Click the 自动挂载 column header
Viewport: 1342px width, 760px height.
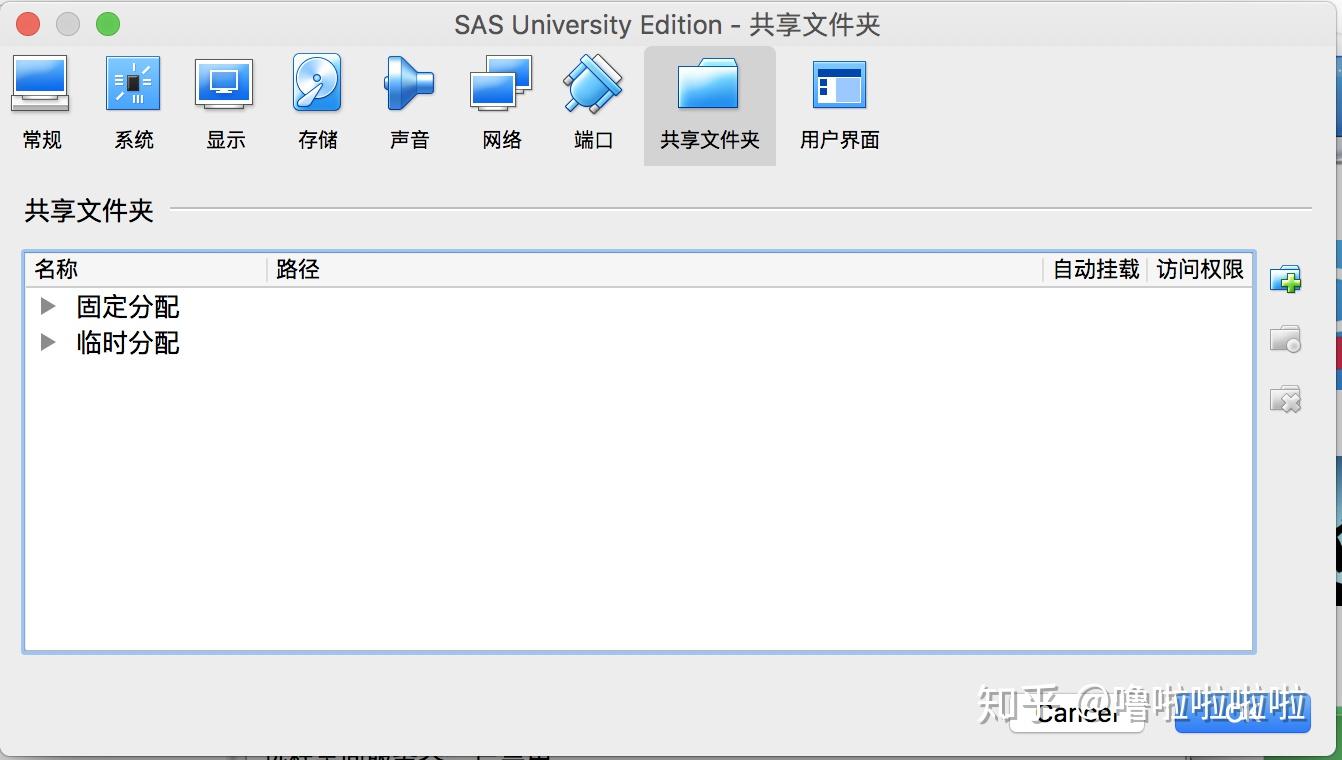click(1095, 269)
